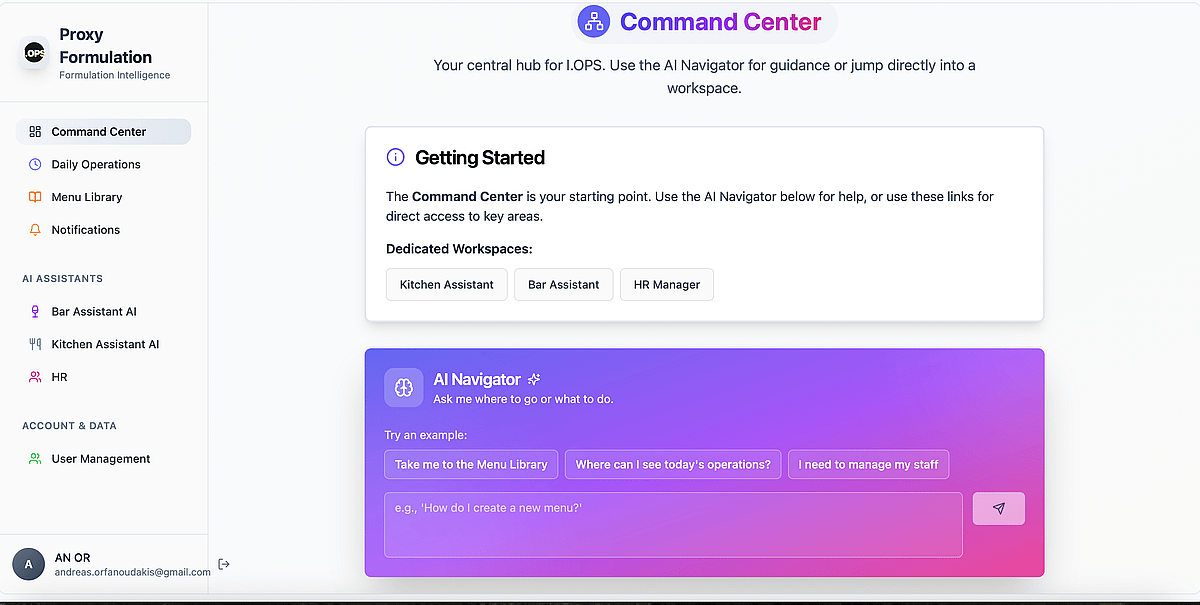1200x605 pixels.
Task: Focus the AI Navigator question text field
Action: click(673, 524)
